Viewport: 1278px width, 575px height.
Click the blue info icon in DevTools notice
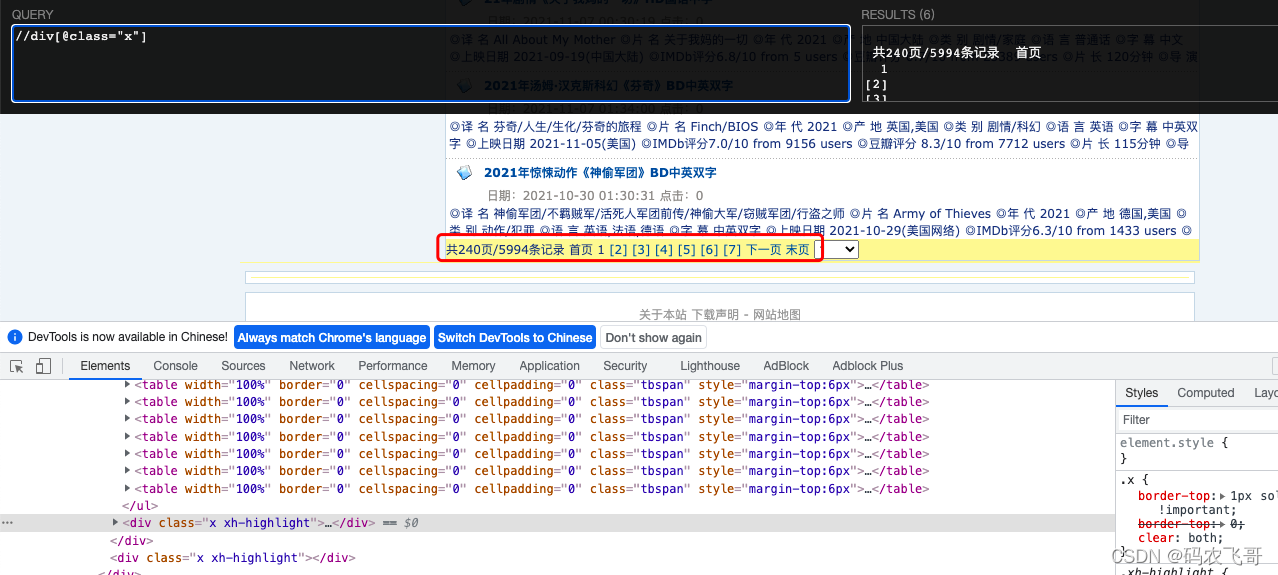click(14, 338)
